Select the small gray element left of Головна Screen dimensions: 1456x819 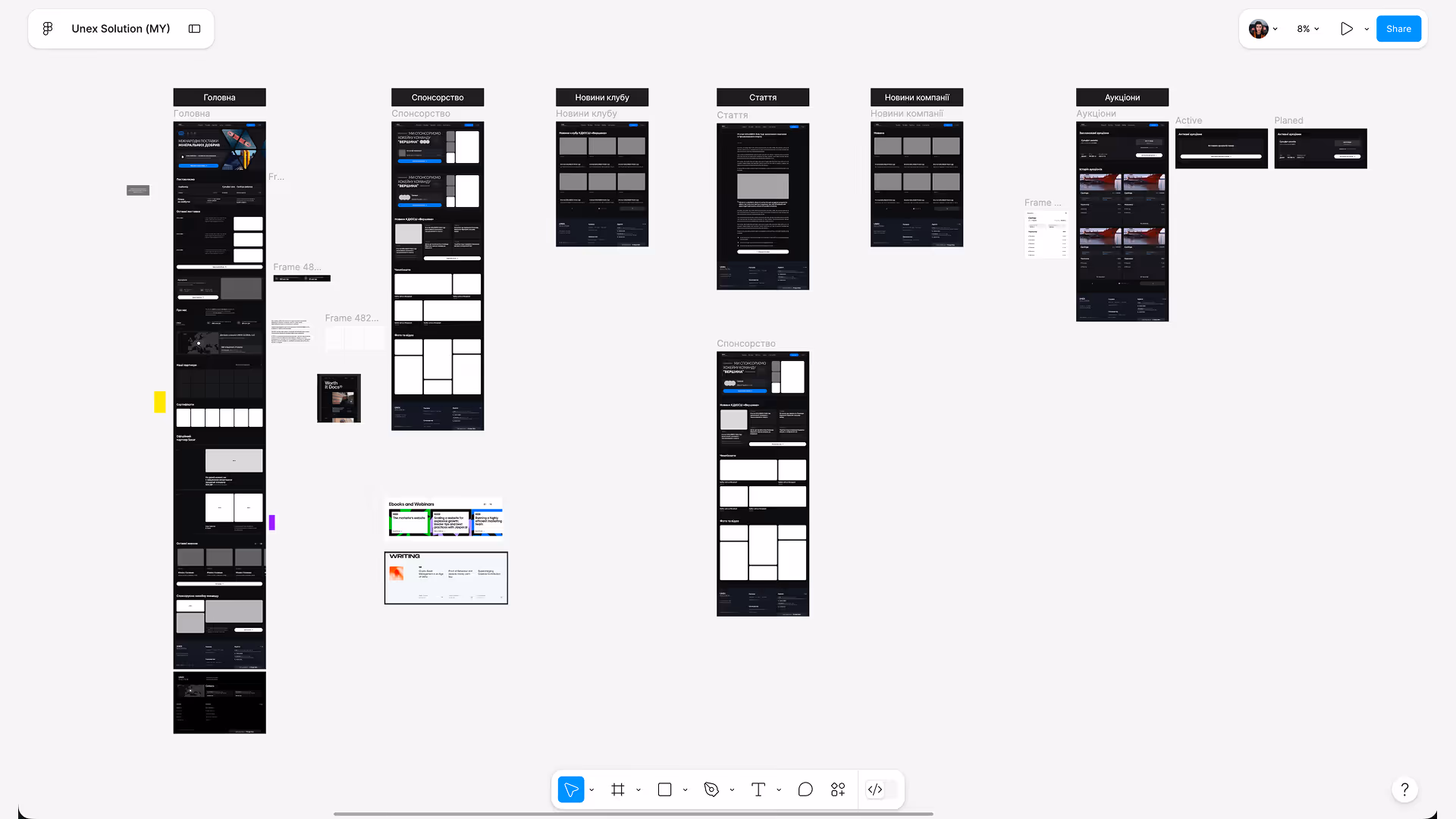(x=138, y=190)
